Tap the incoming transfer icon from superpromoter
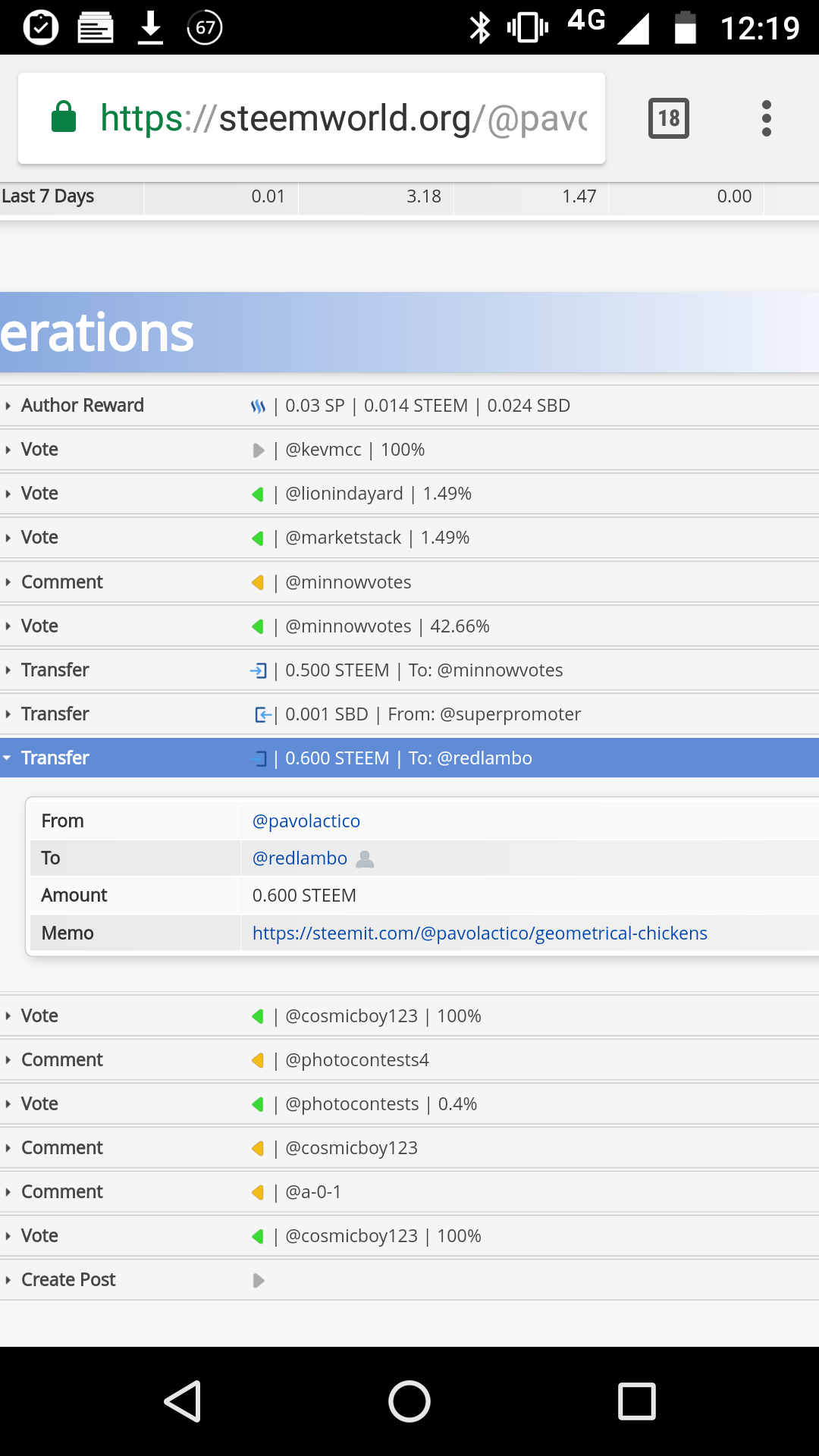Viewport: 819px width, 1456px height. (262, 714)
